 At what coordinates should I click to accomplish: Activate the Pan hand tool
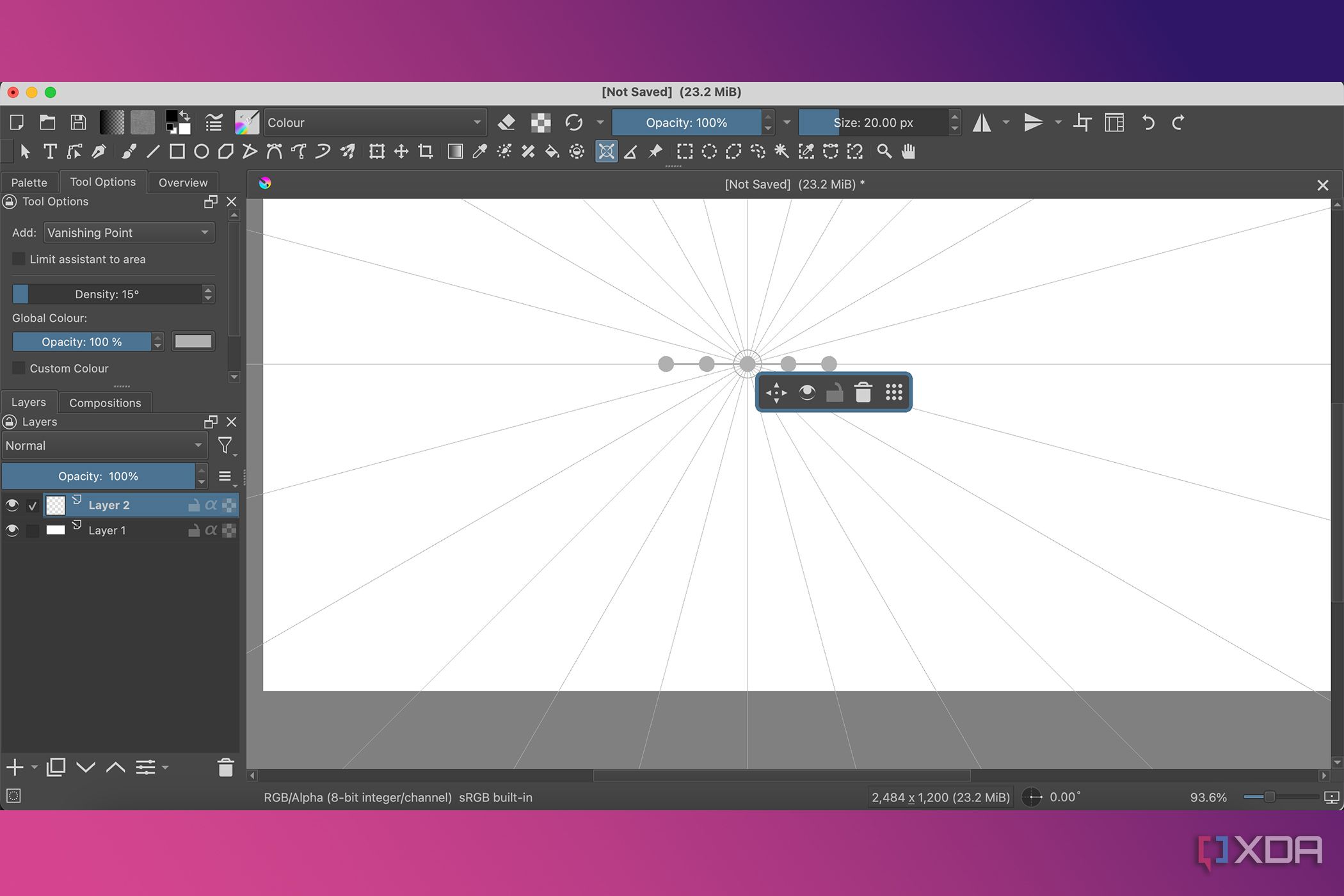click(908, 152)
